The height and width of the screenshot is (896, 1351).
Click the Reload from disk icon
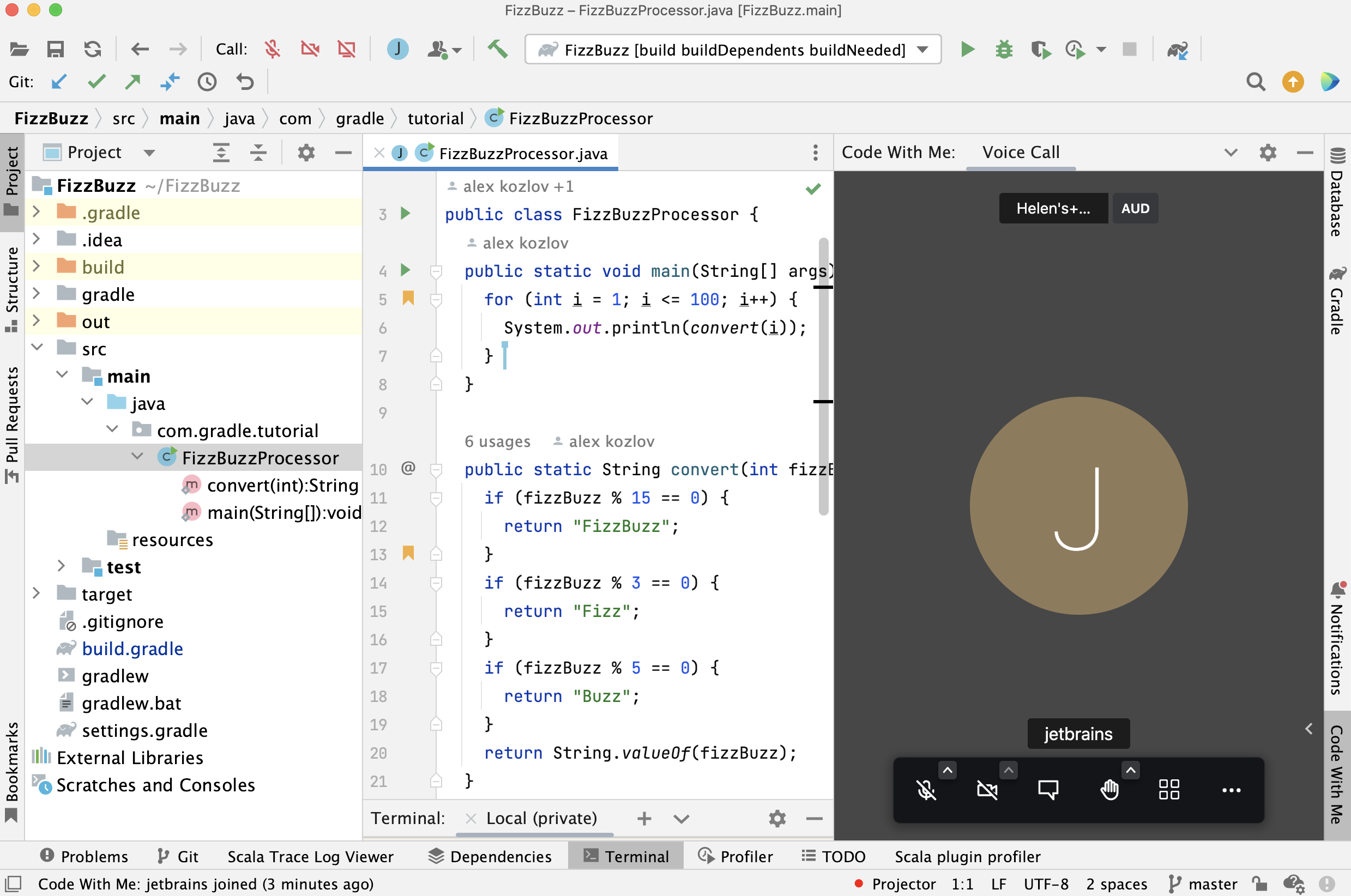tap(93, 50)
